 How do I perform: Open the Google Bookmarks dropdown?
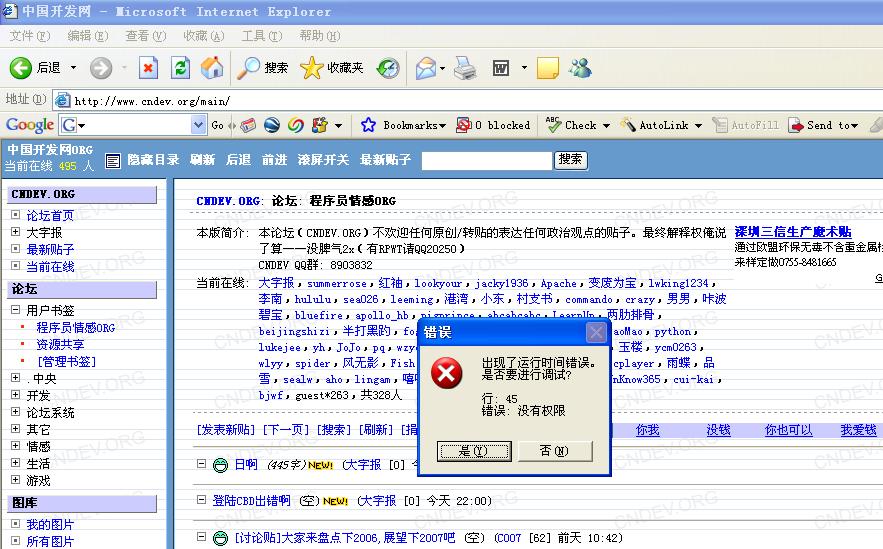pos(403,125)
